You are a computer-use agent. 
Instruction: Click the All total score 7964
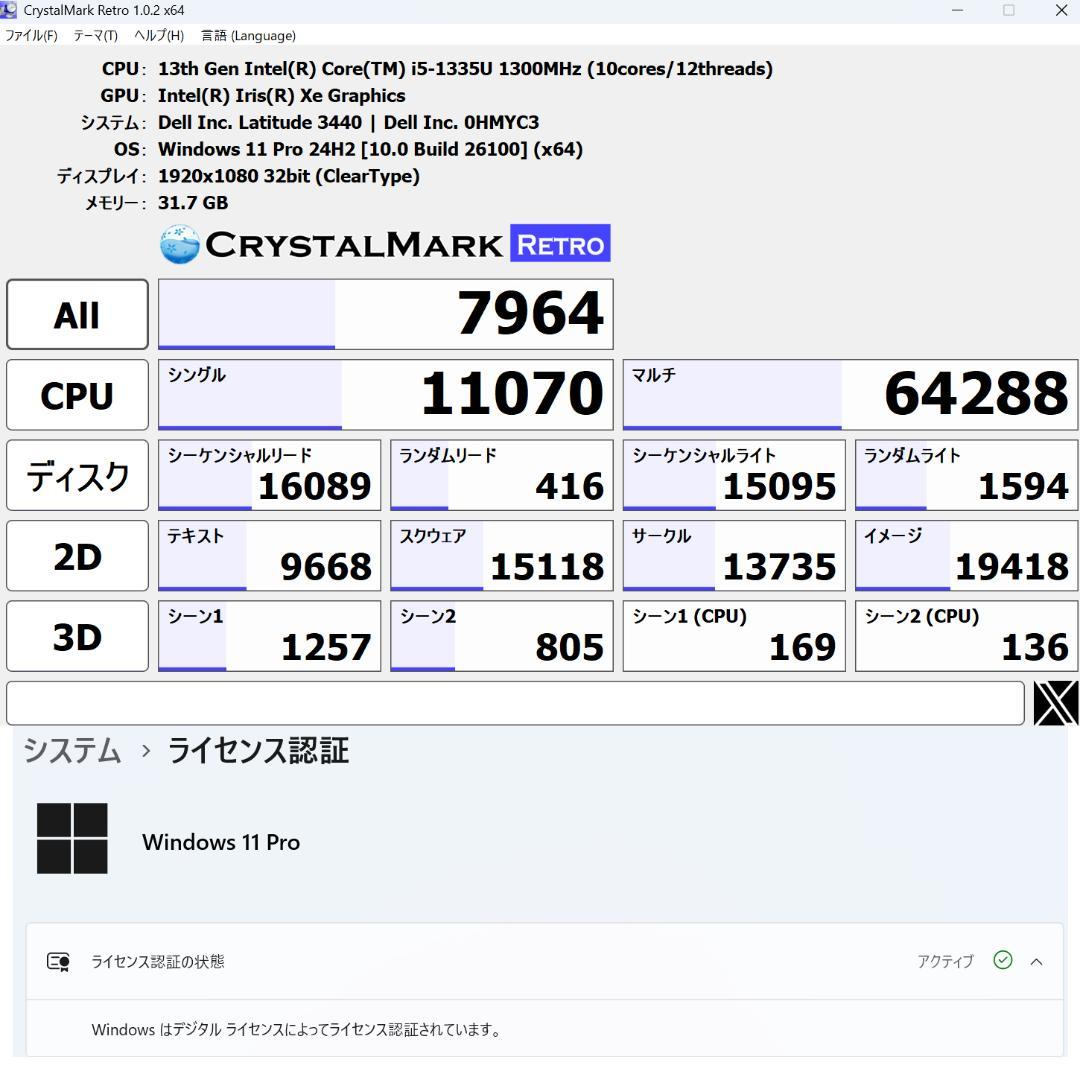[386, 314]
